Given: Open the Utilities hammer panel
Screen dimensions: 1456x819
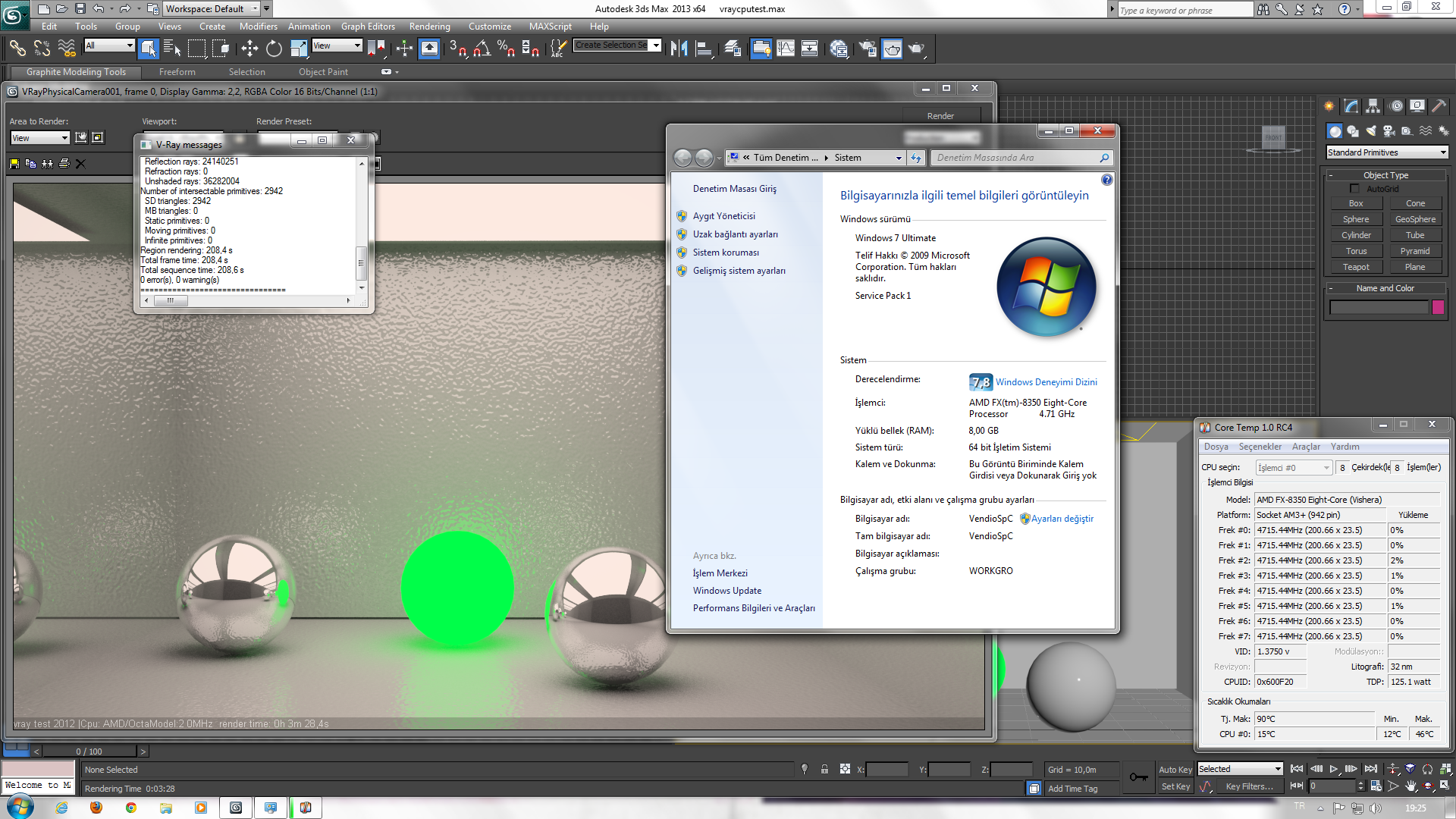Looking at the screenshot, I should (x=1439, y=106).
